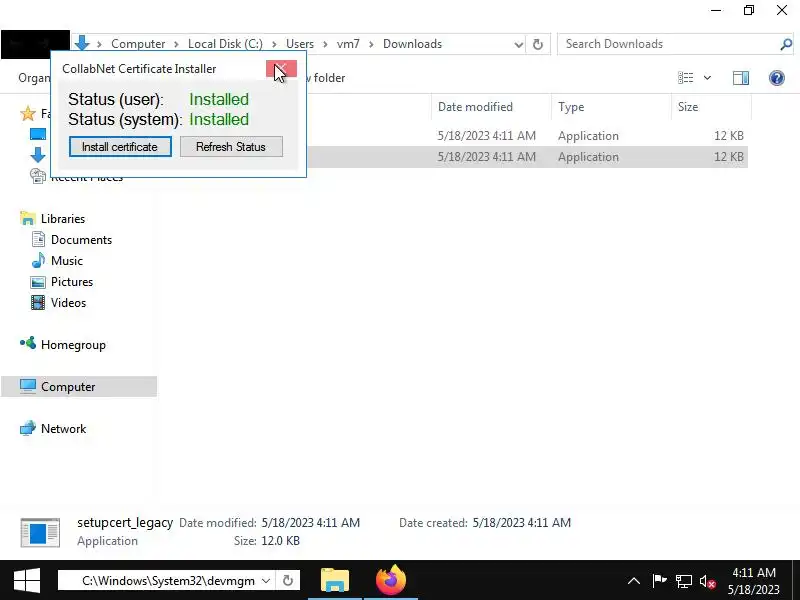Expand the address bar history dropdown
Screen dimensions: 800x600
click(x=518, y=44)
